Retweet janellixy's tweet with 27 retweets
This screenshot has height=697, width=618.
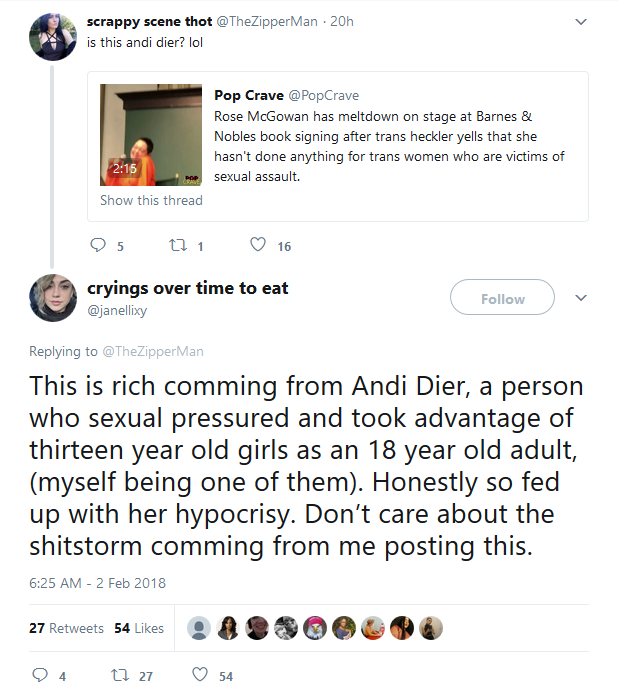(x=120, y=675)
